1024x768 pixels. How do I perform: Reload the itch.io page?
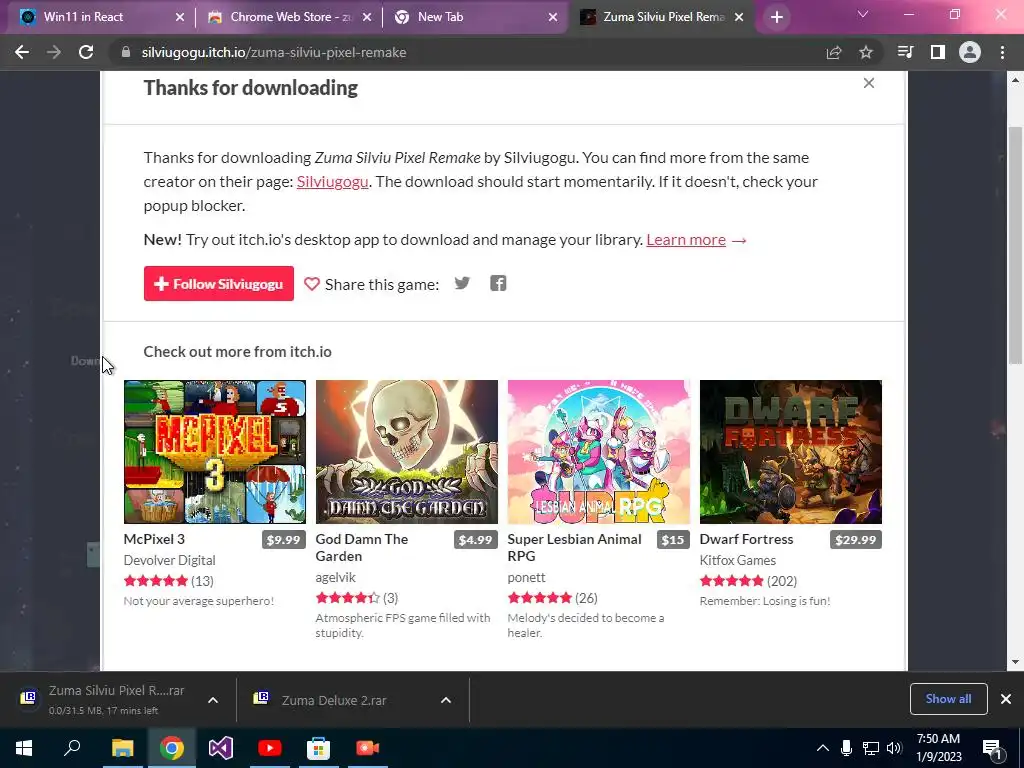pyautogui.click(x=86, y=52)
